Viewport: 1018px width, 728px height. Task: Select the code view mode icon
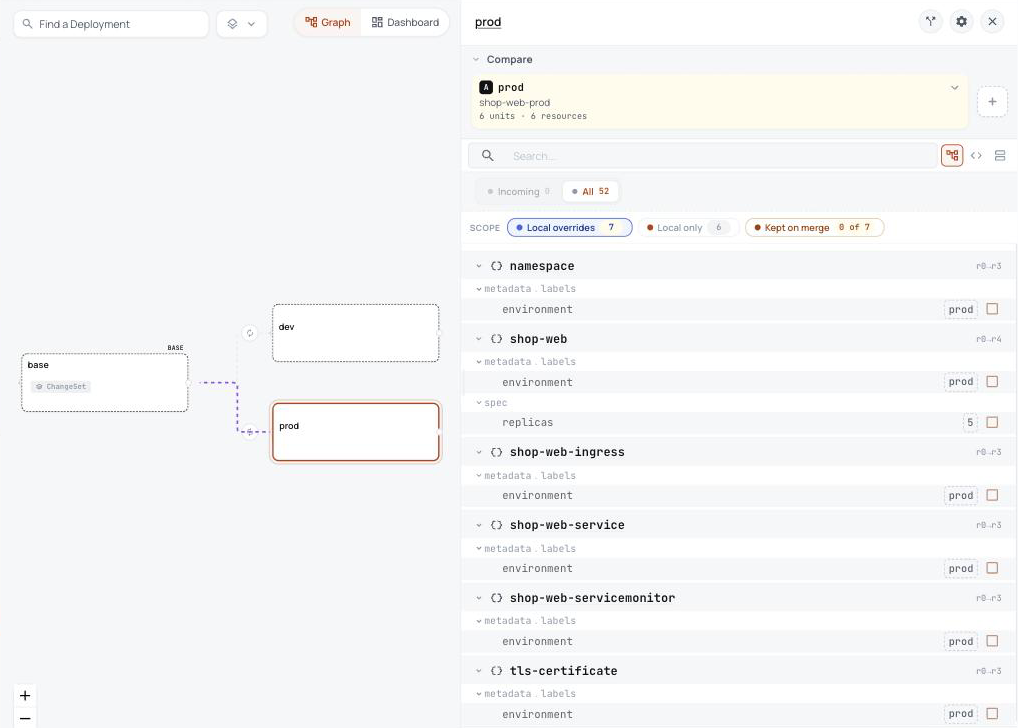click(976, 155)
